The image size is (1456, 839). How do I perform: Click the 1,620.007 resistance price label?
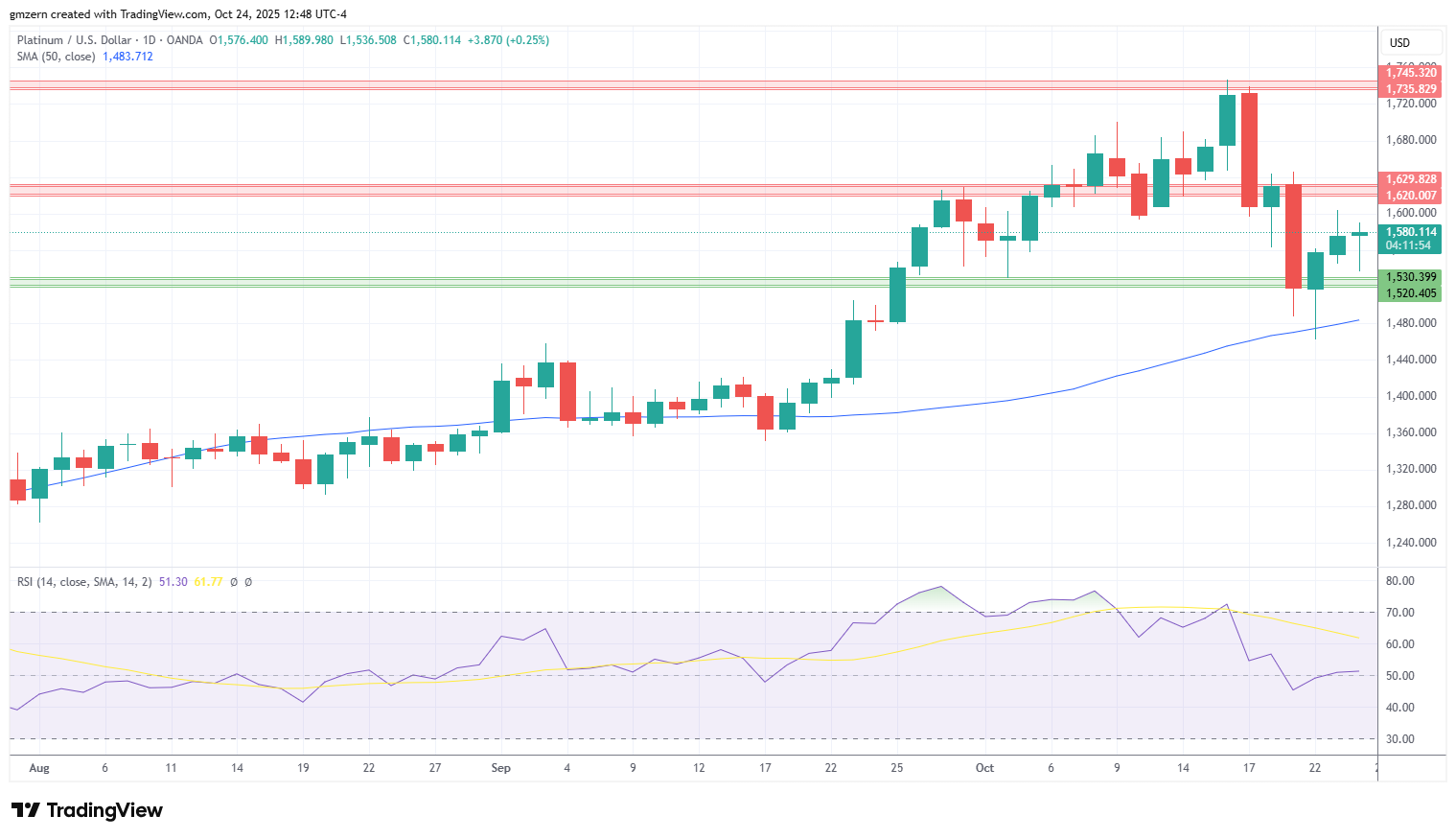1411,196
